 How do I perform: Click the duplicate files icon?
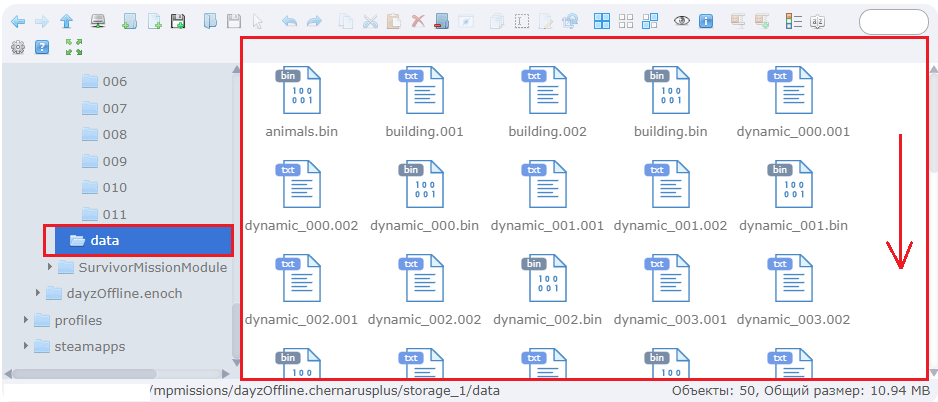pyautogui.click(x=497, y=22)
